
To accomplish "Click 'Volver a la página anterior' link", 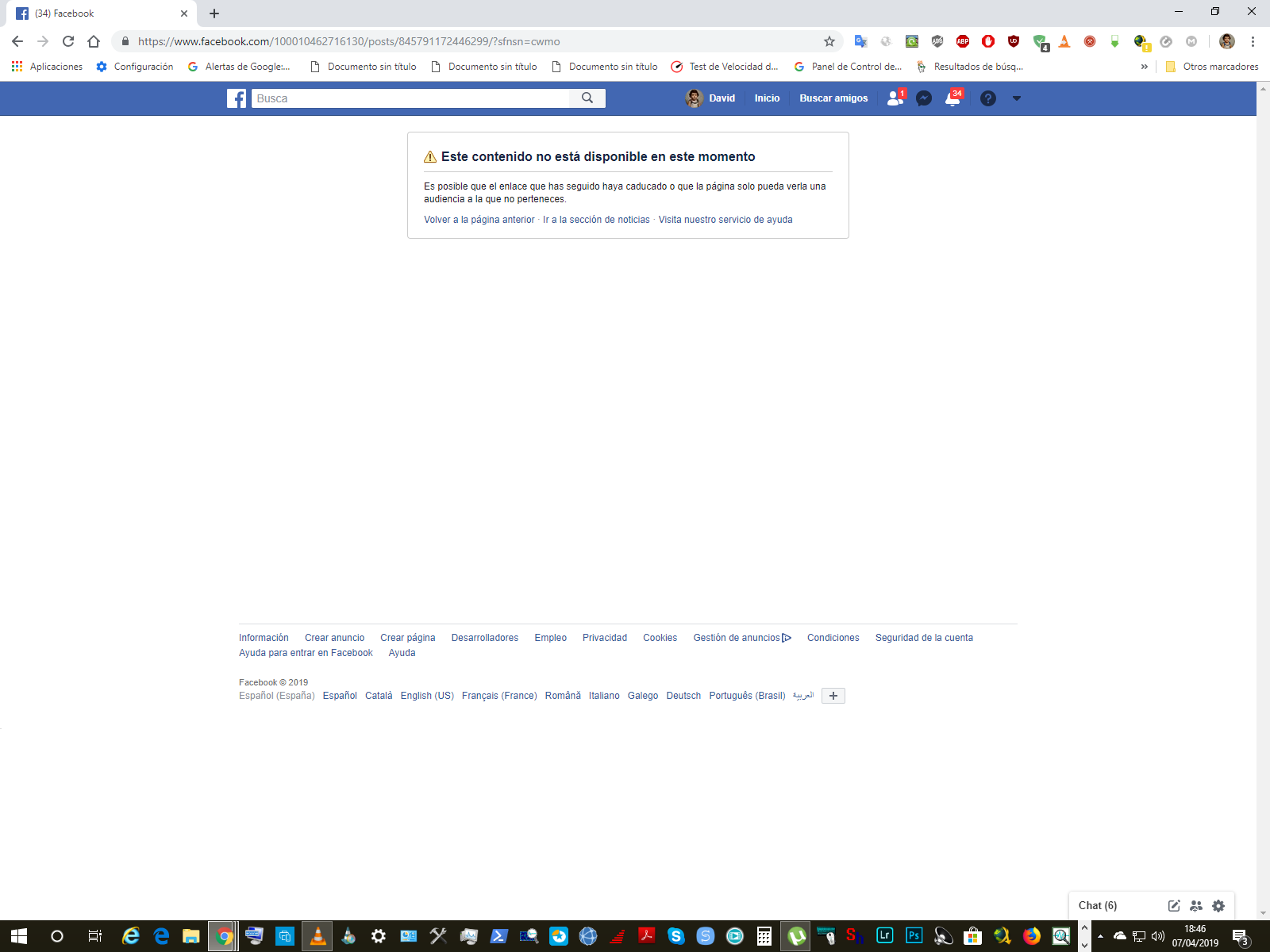I will pos(479,220).
